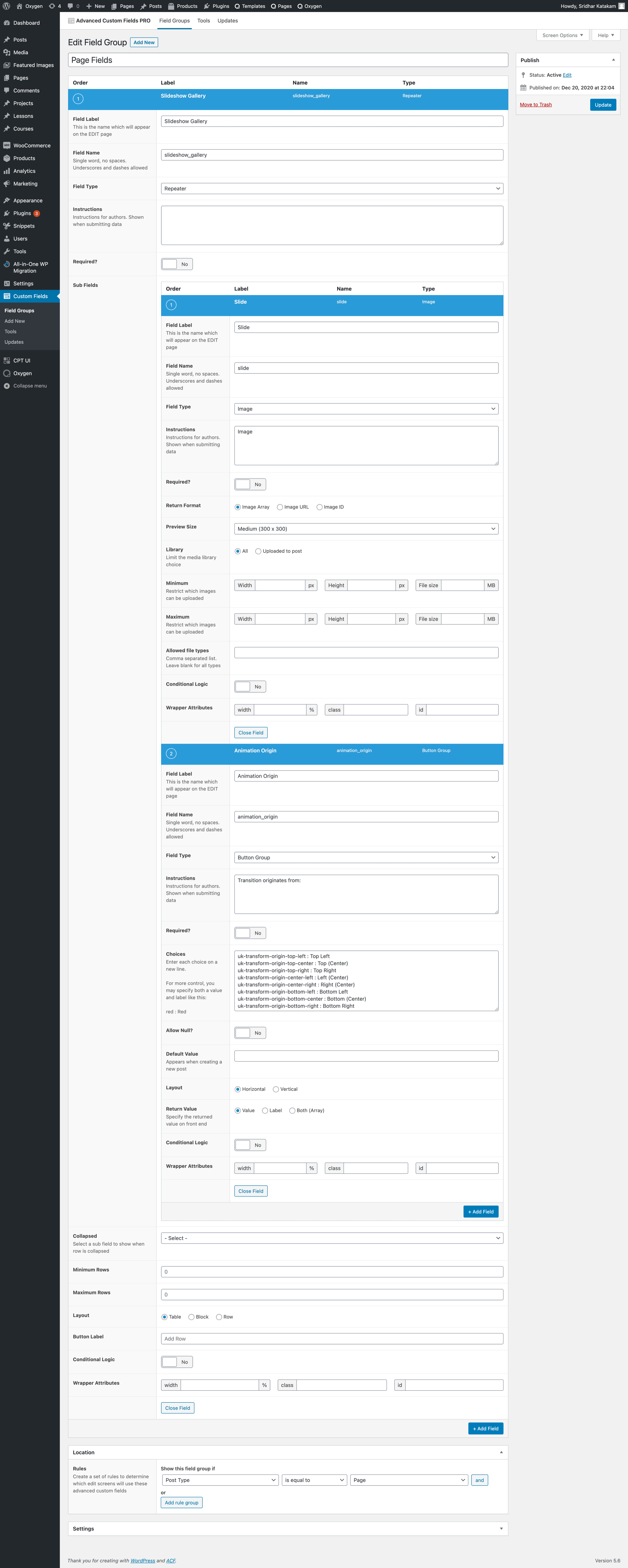The height and width of the screenshot is (1568, 628).
Task: Click the Choices textarea of Animation Origin
Action: [366, 981]
